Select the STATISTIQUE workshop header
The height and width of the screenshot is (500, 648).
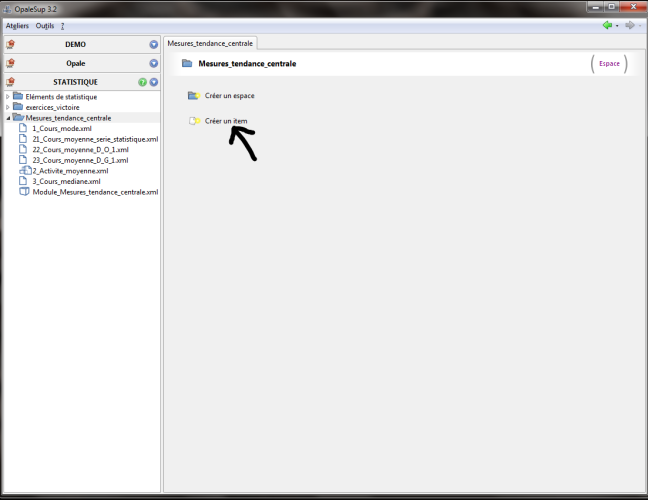point(82,82)
